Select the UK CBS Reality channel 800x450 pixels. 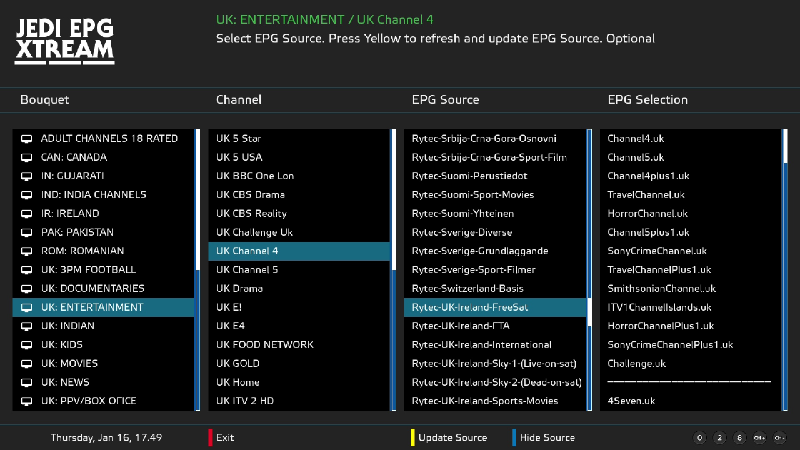pyautogui.click(x=299, y=214)
